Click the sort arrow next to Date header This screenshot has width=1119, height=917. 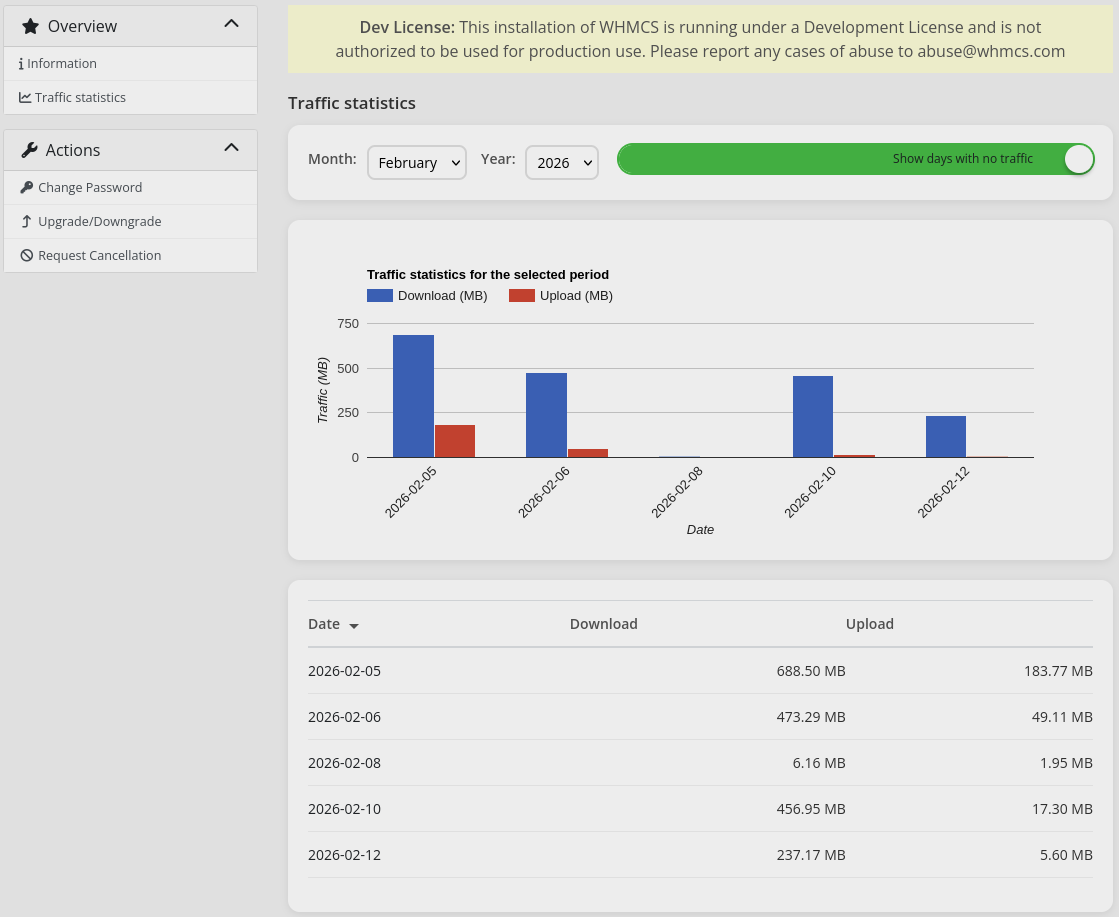(x=354, y=626)
